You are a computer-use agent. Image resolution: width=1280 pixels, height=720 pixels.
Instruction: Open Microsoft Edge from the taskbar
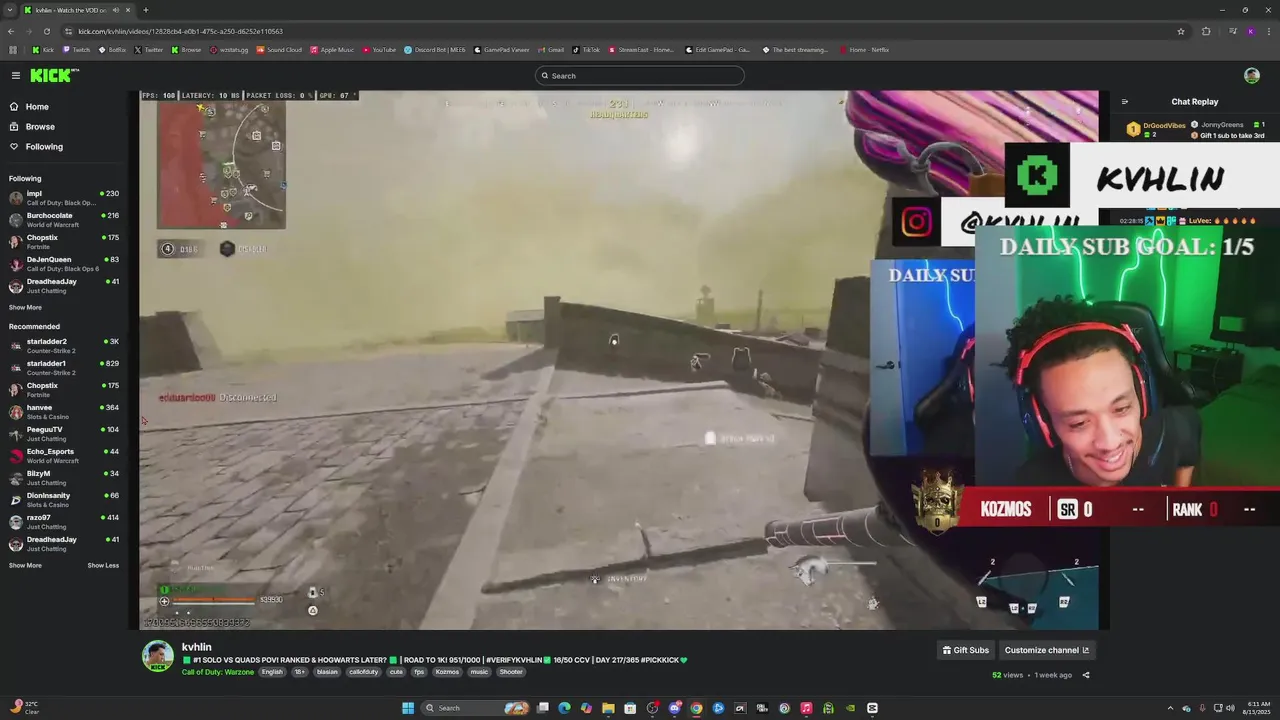(564, 708)
